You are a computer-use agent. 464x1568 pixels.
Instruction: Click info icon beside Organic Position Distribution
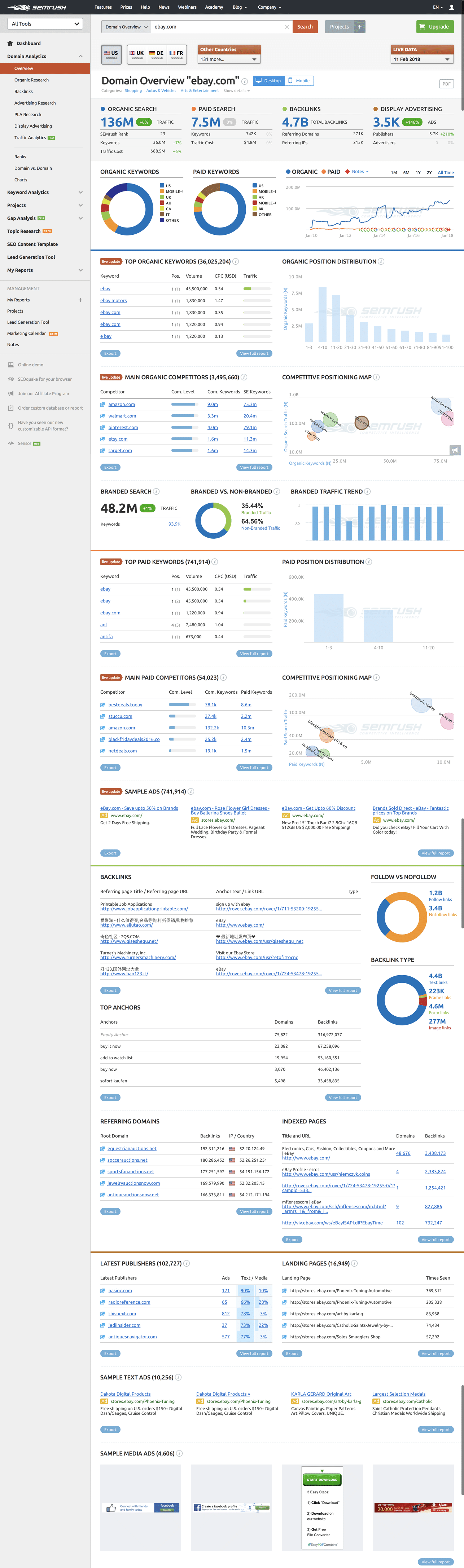tap(381, 262)
